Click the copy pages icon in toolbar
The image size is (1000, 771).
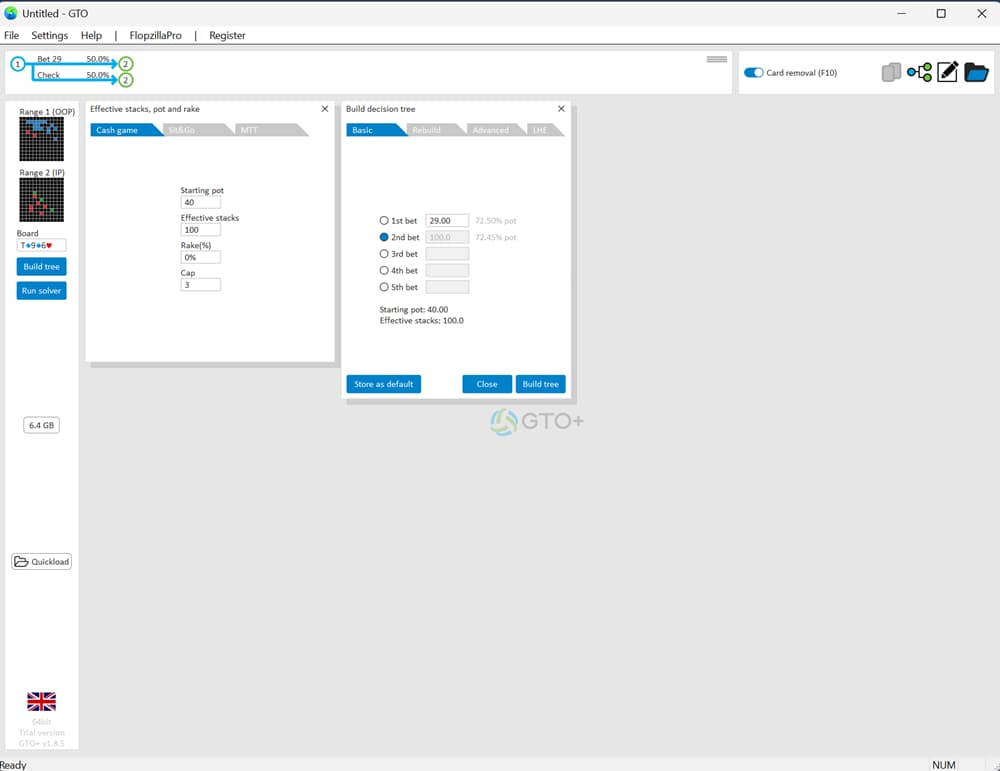tap(891, 73)
